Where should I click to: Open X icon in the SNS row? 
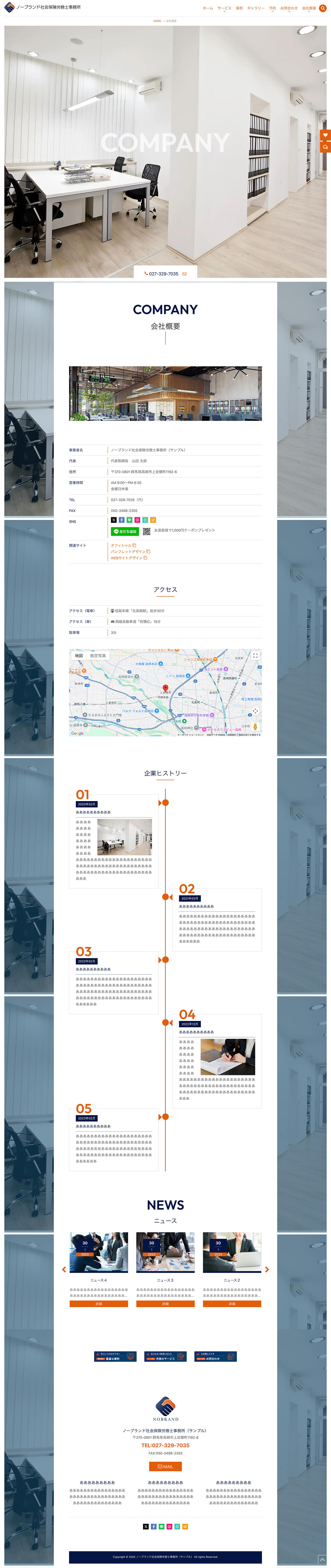114,520
